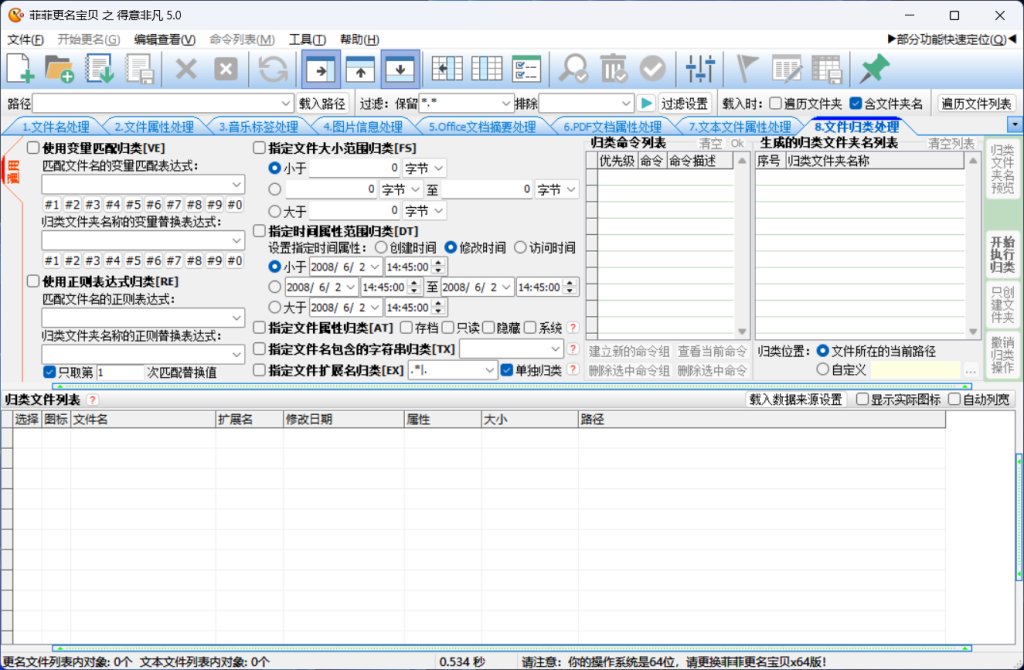
Task: Click the magnifier search toolbar icon
Action: (x=574, y=68)
